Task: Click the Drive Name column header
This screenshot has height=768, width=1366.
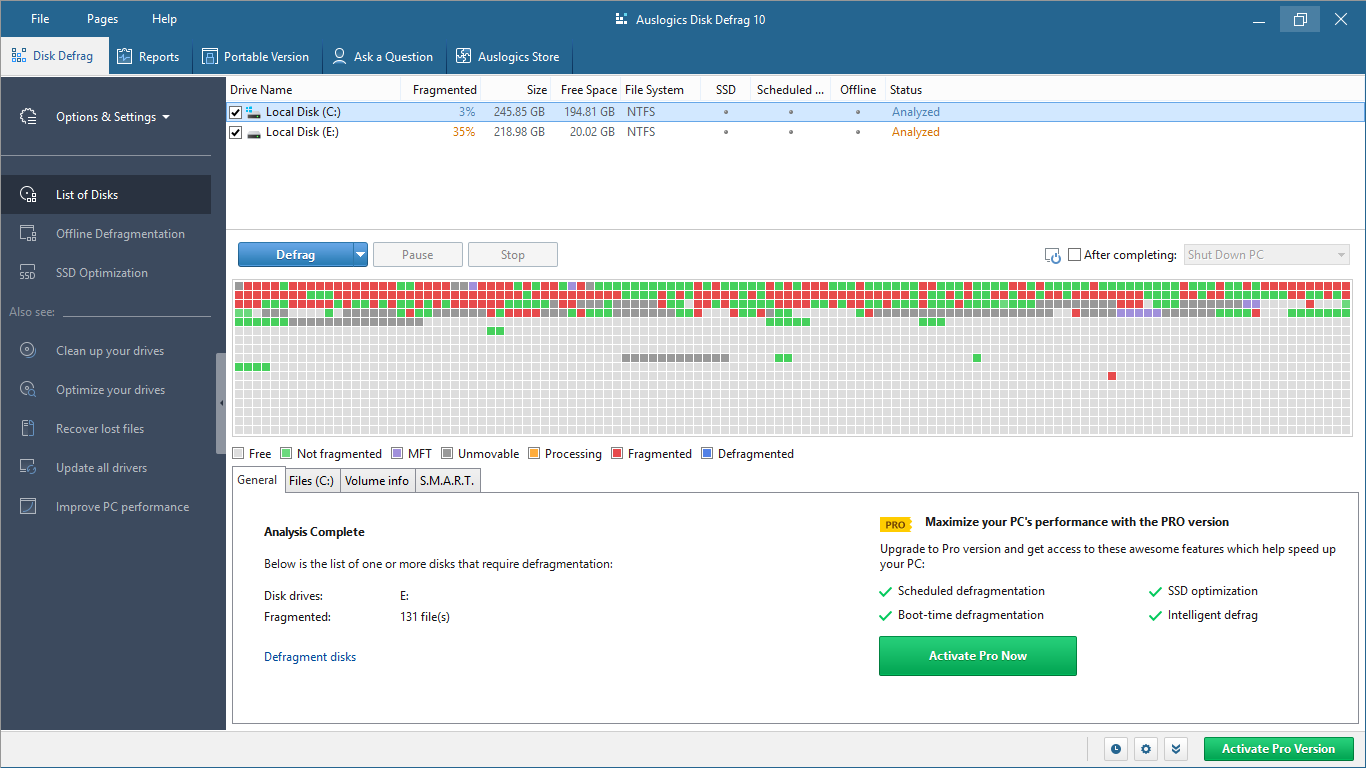Action: pos(314,90)
